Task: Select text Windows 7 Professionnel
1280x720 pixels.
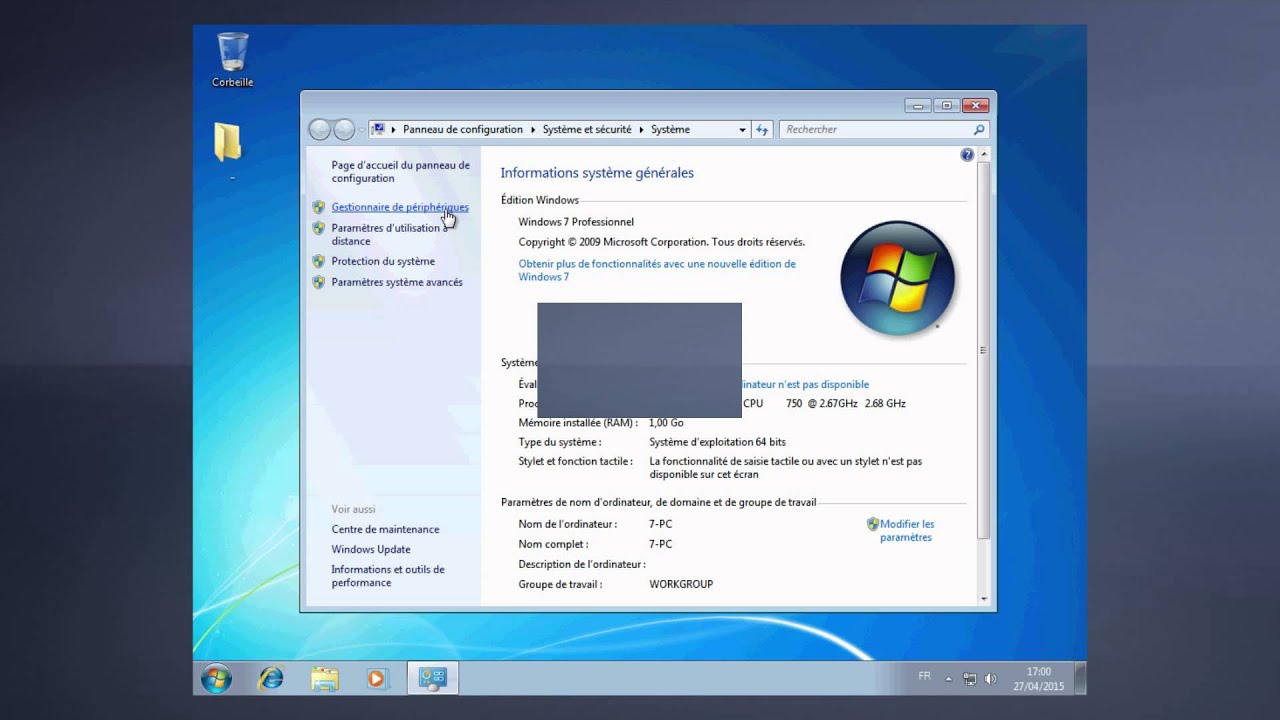Action: point(576,222)
